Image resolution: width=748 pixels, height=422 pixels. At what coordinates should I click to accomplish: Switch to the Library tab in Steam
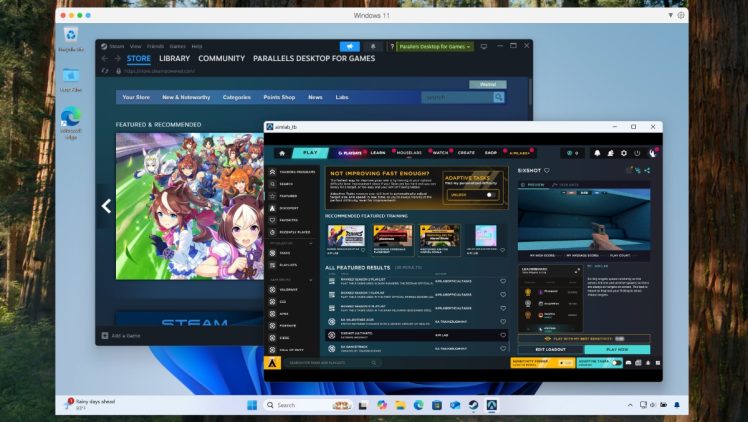pyautogui.click(x=174, y=59)
